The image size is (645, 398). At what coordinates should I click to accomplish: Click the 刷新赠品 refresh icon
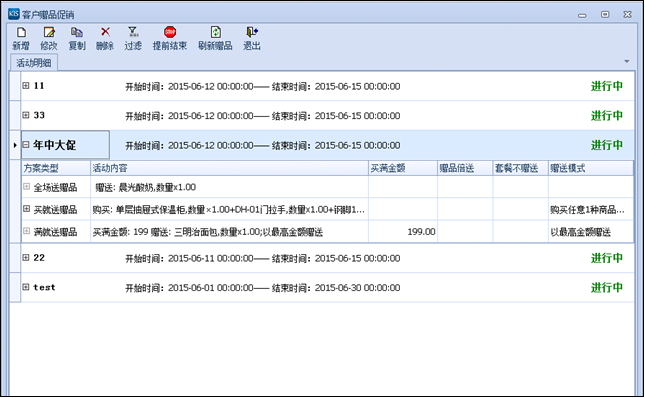(216, 32)
